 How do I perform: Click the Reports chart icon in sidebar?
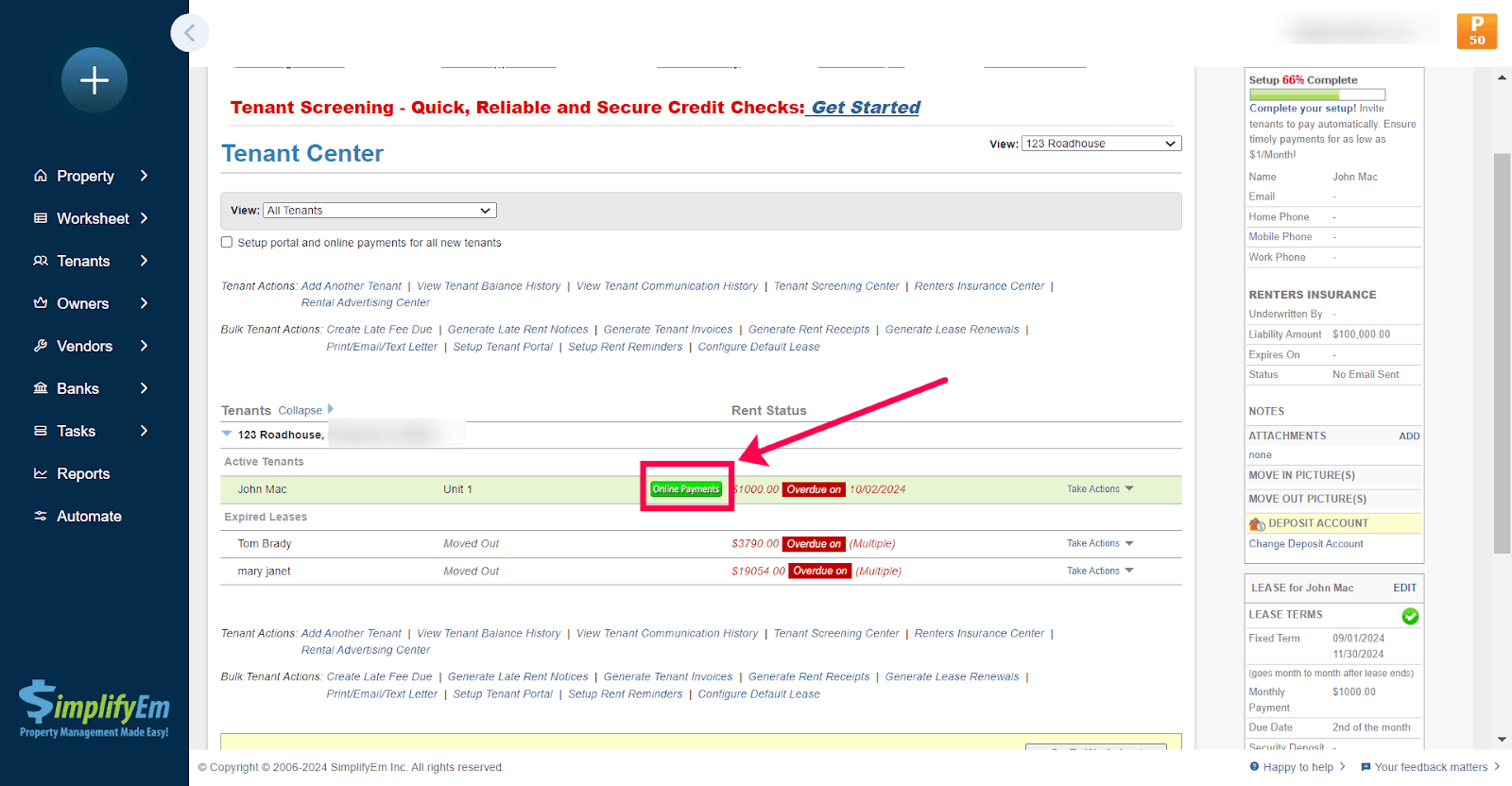(41, 473)
